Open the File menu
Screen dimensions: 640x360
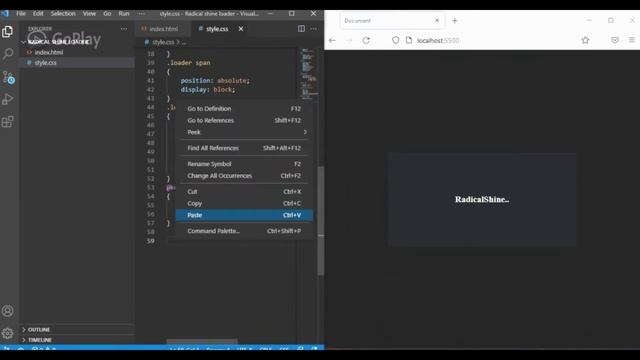[21, 13]
